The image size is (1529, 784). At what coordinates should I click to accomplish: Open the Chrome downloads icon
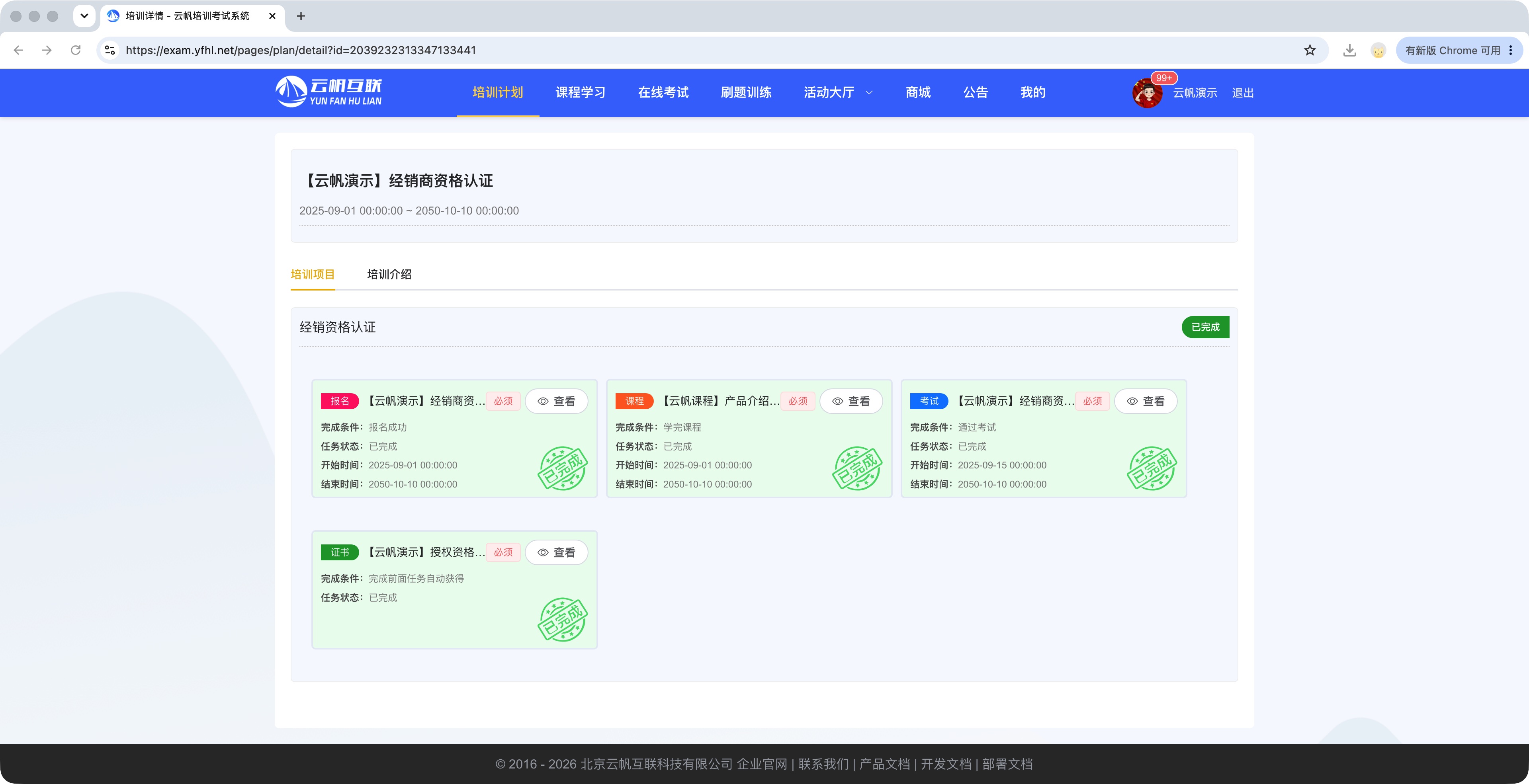(1349, 51)
